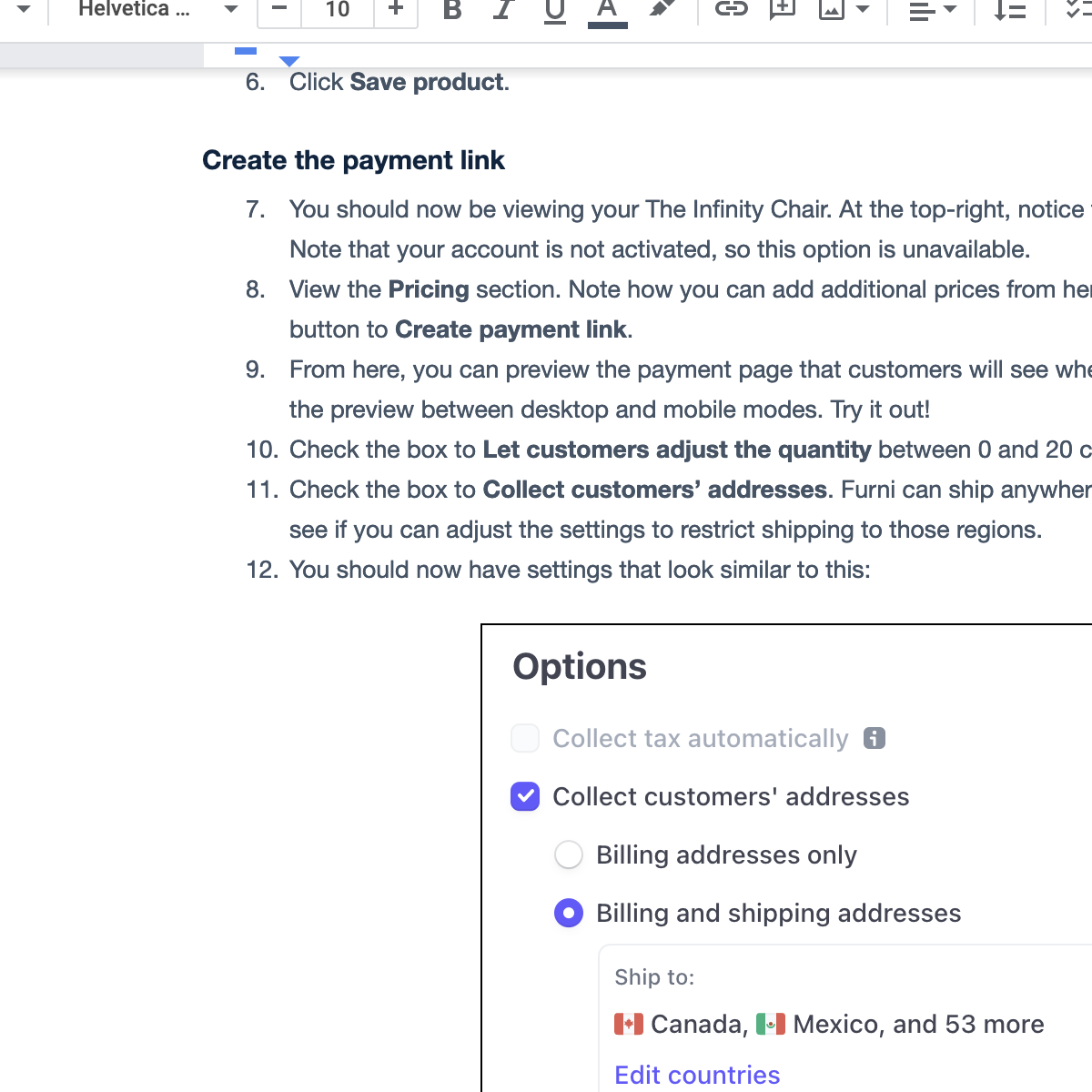Open the highlight color tool

[661, 9]
